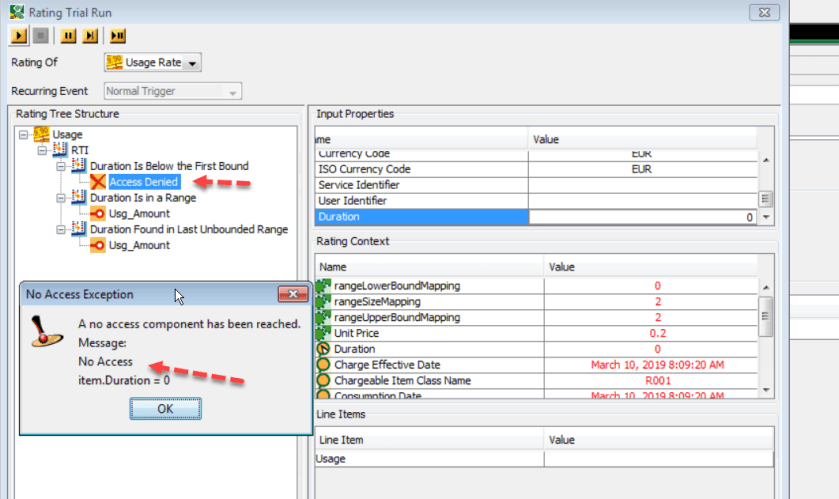Click the Pause toolbar icon

(68, 36)
